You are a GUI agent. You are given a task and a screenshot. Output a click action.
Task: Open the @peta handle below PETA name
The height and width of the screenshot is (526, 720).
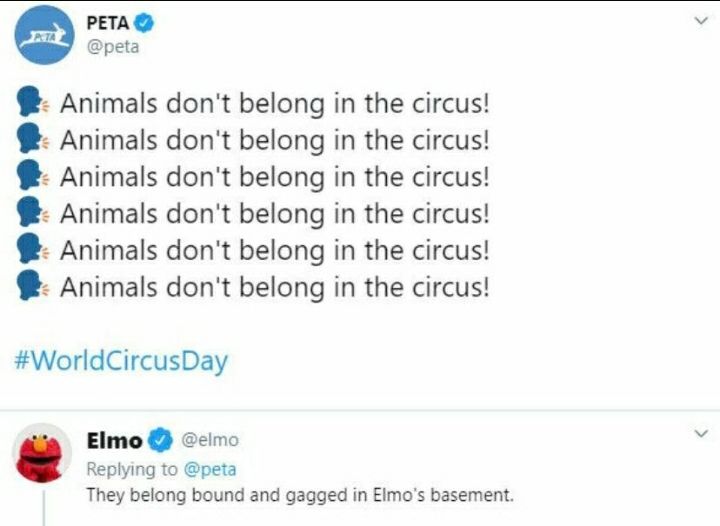pos(113,48)
